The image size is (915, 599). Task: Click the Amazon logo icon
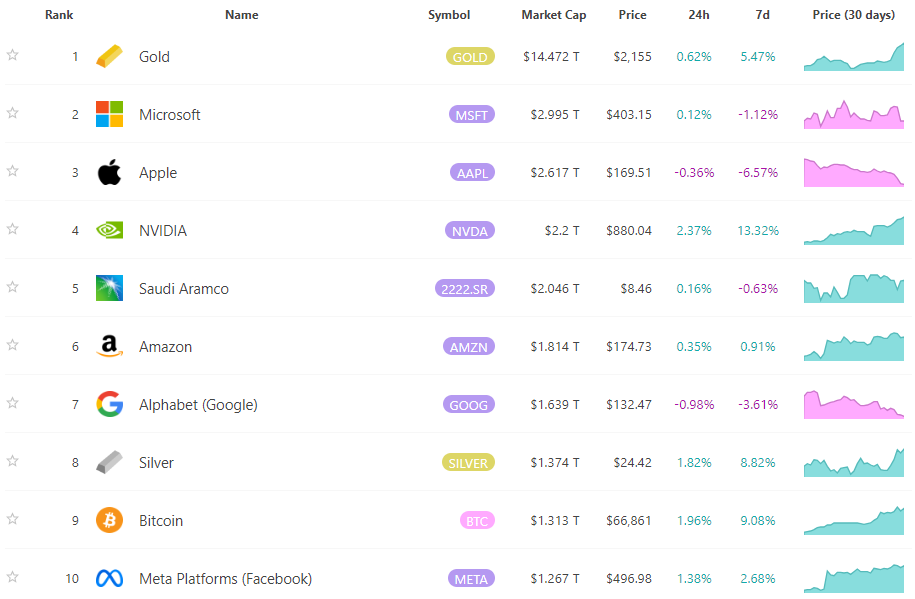(109, 347)
